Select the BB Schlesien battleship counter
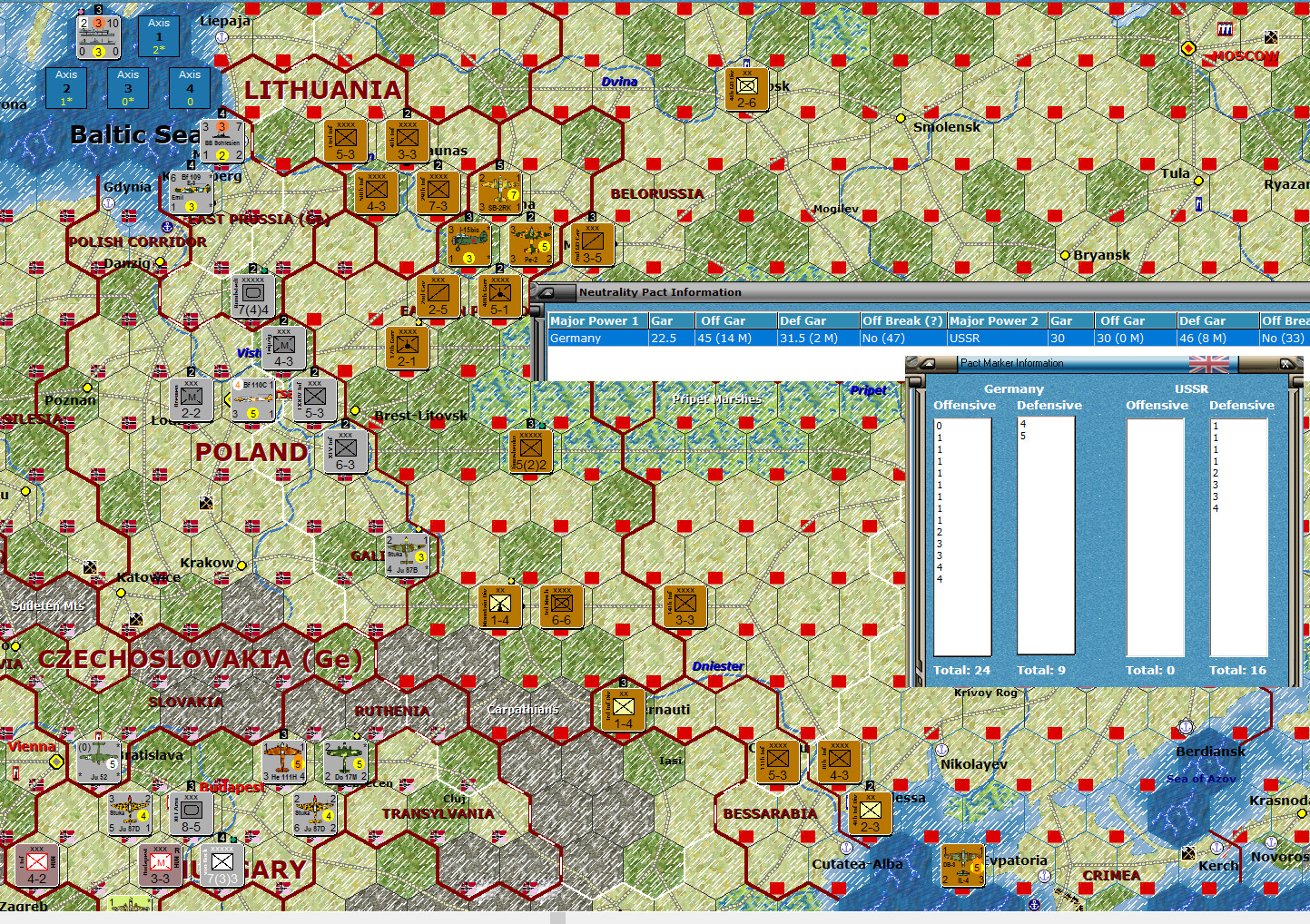 coord(222,141)
